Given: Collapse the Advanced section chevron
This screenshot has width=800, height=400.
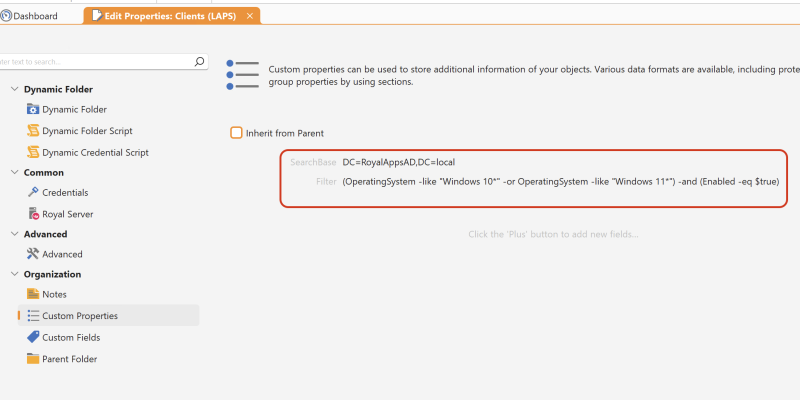Looking at the screenshot, I should coord(14,234).
